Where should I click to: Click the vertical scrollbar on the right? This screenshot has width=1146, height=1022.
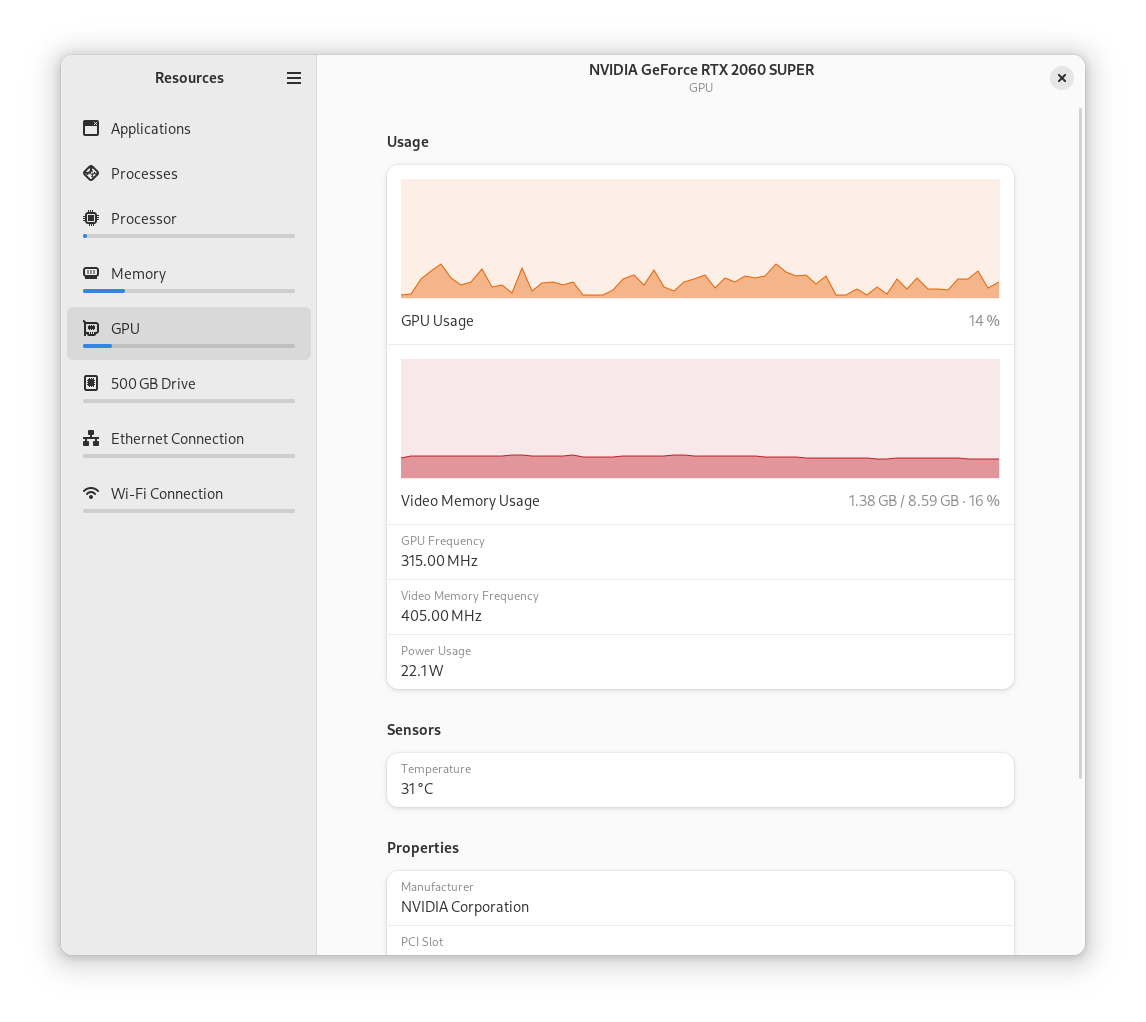coord(1080,440)
